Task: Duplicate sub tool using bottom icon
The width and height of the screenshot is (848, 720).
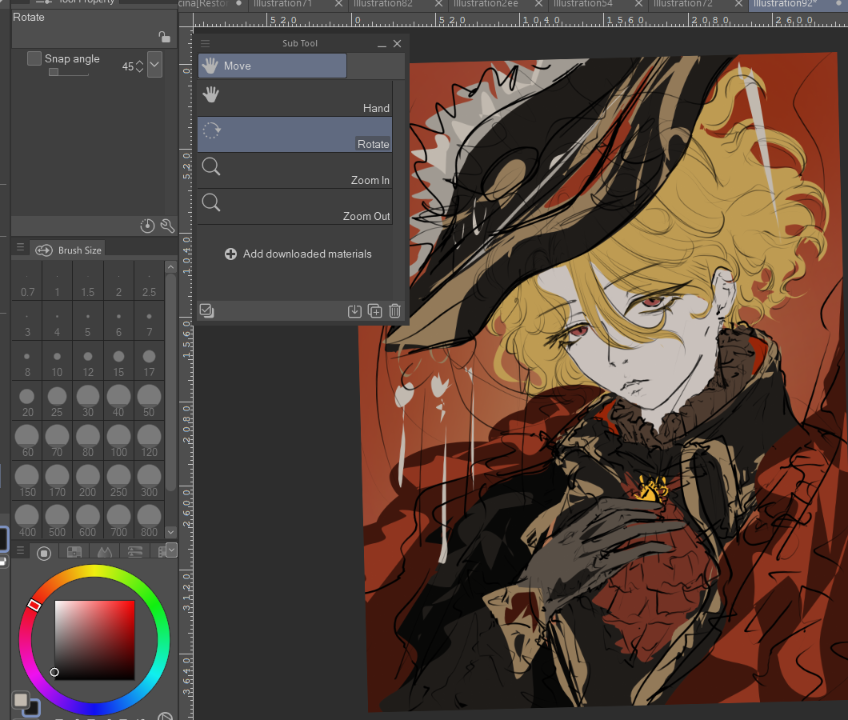Action: (375, 311)
